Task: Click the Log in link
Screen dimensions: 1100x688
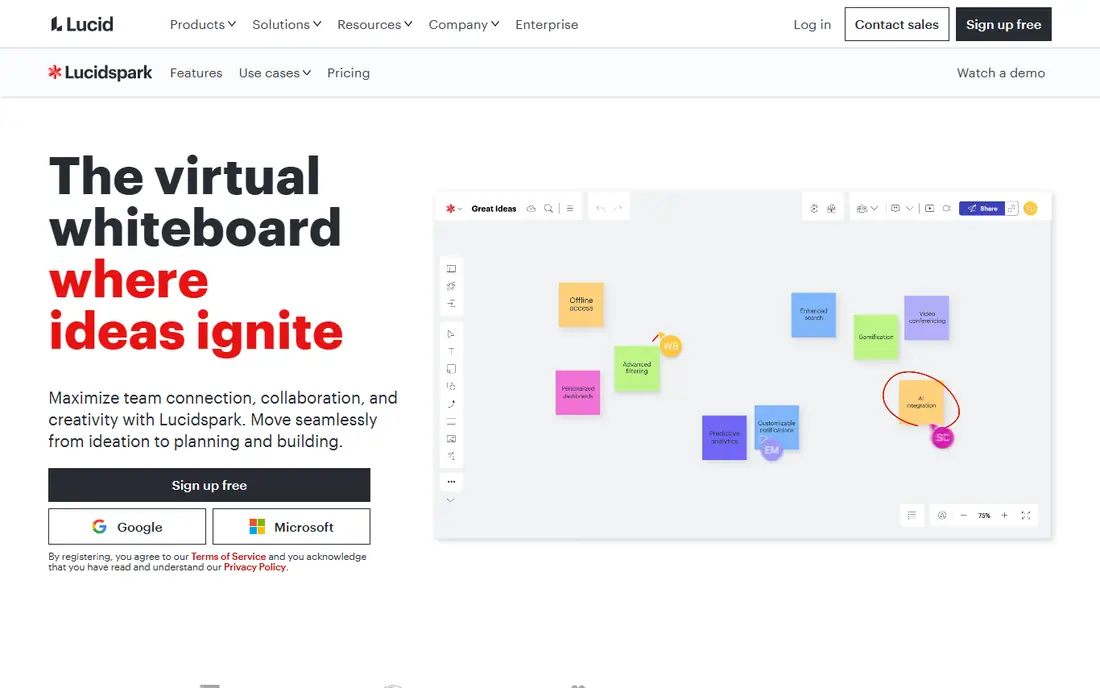Action: tap(812, 25)
